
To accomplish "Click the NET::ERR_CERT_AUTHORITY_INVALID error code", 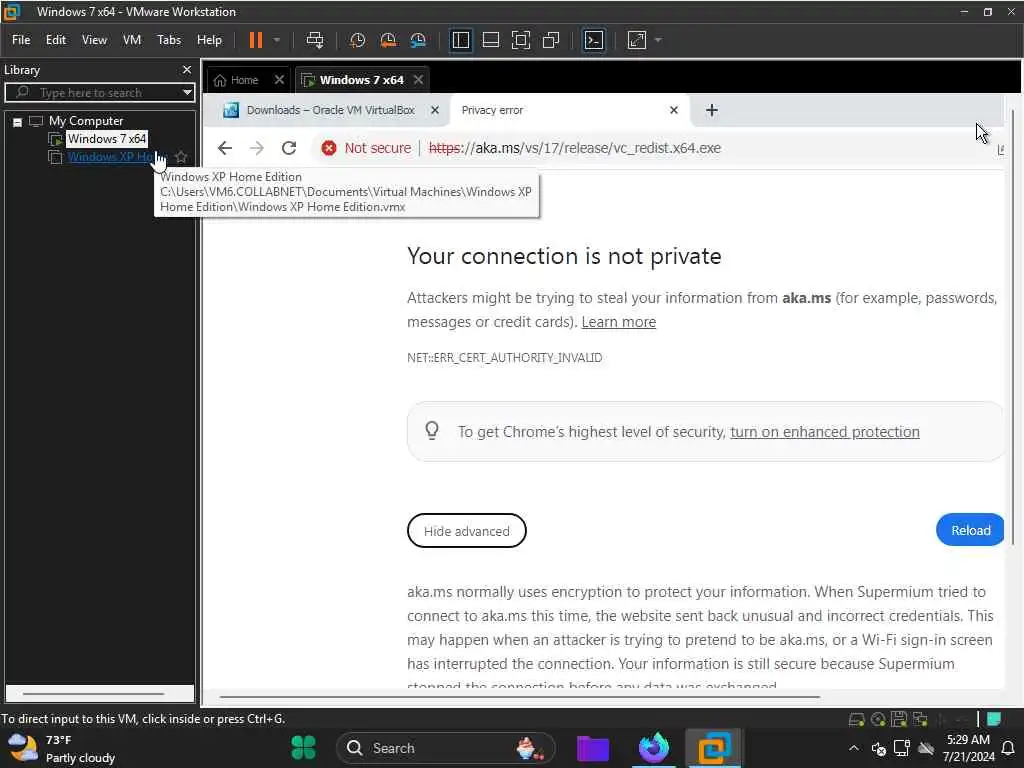I will pyautogui.click(x=505, y=358).
